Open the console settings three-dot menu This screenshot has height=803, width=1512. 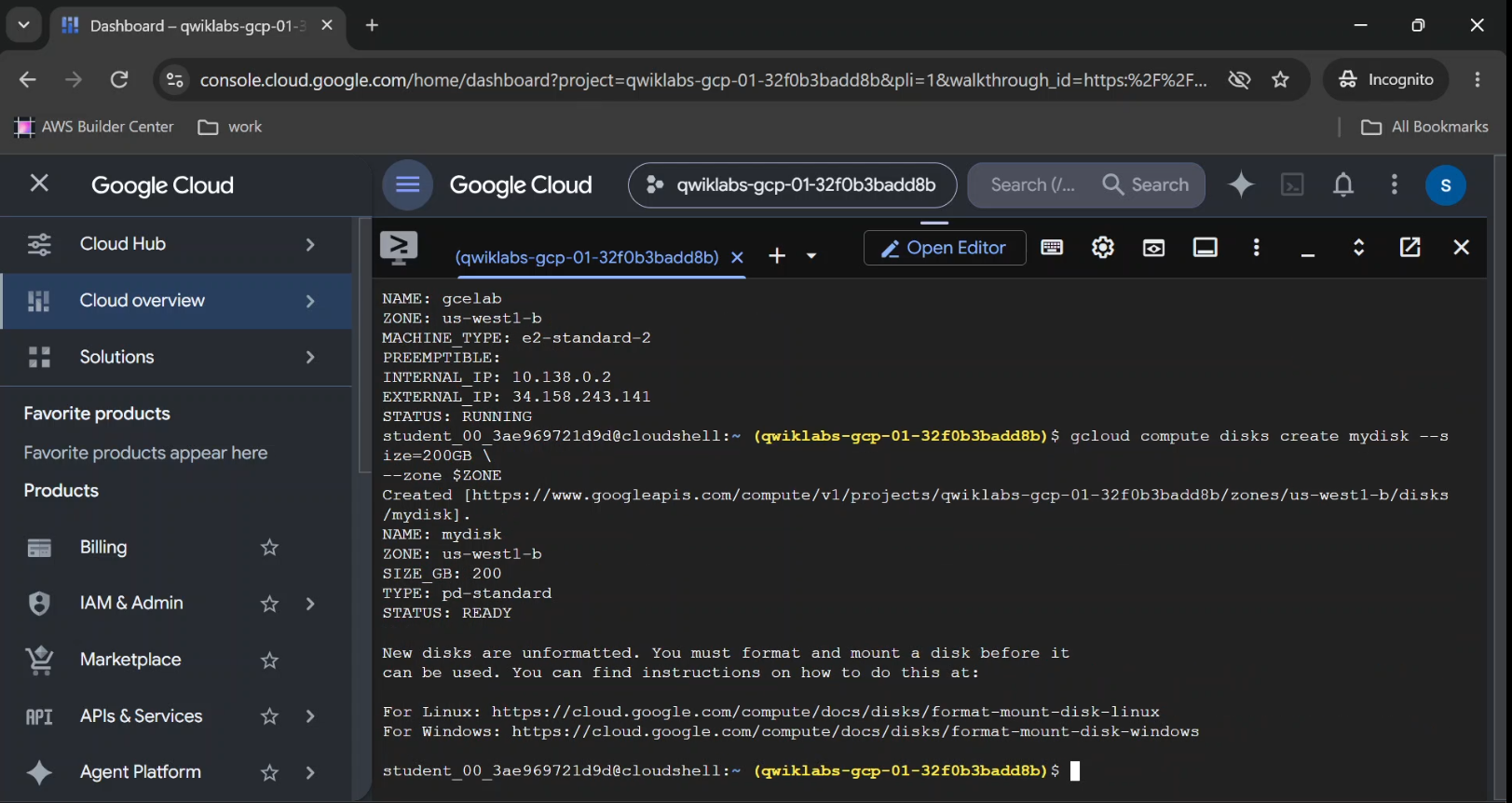1395,184
